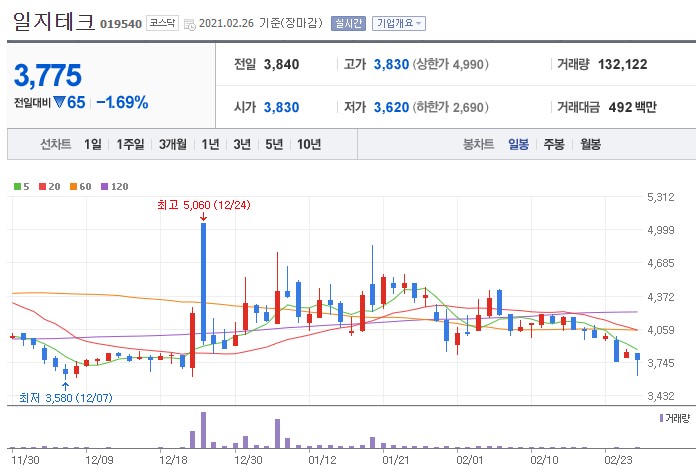Click the 시가 value 3,830
696x475 pixels.
click(x=281, y=107)
